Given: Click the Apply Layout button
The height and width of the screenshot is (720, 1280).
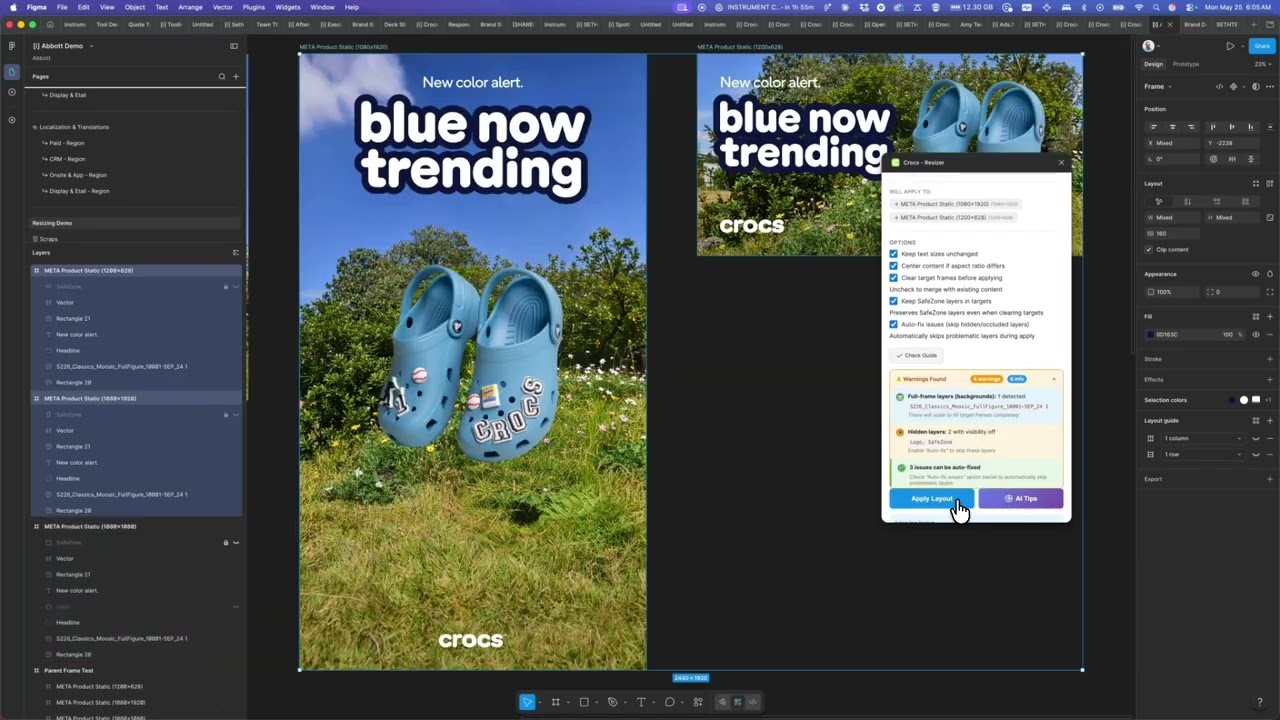Looking at the screenshot, I should click(x=931, y=498).
